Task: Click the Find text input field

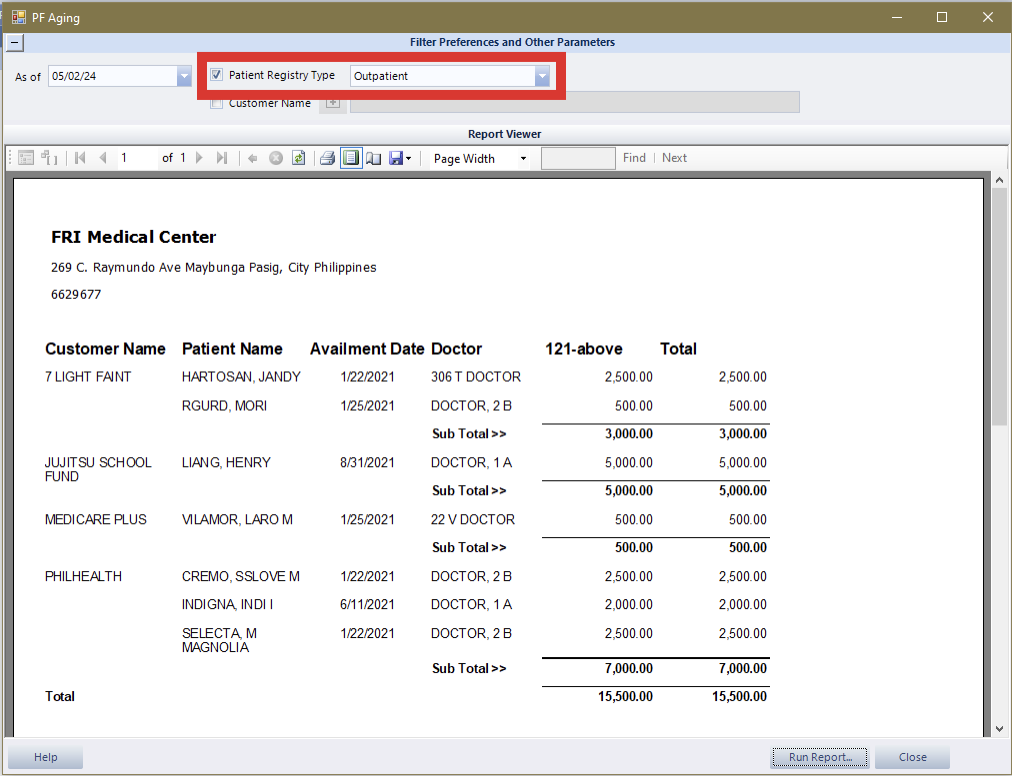Action: tap(578, 158)
